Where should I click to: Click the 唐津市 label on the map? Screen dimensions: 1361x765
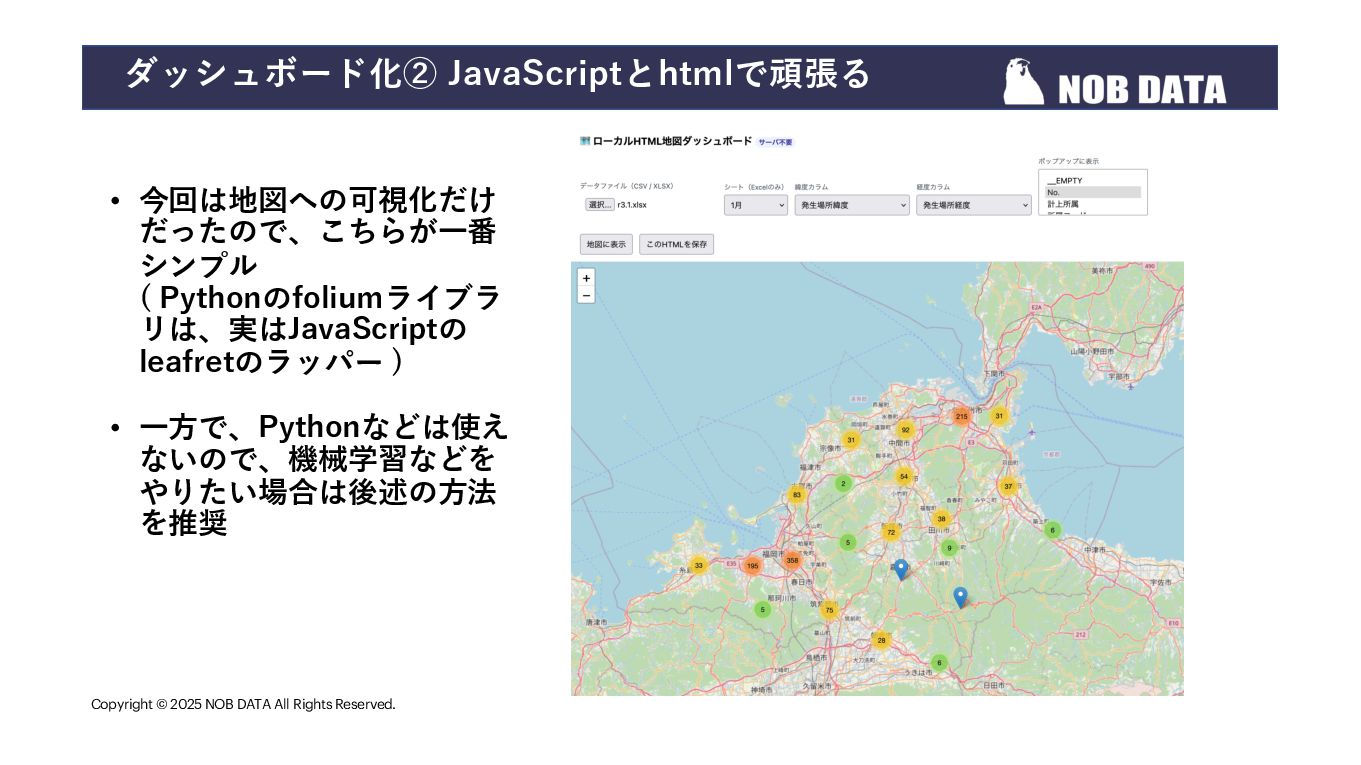click(x=596, y=622)
